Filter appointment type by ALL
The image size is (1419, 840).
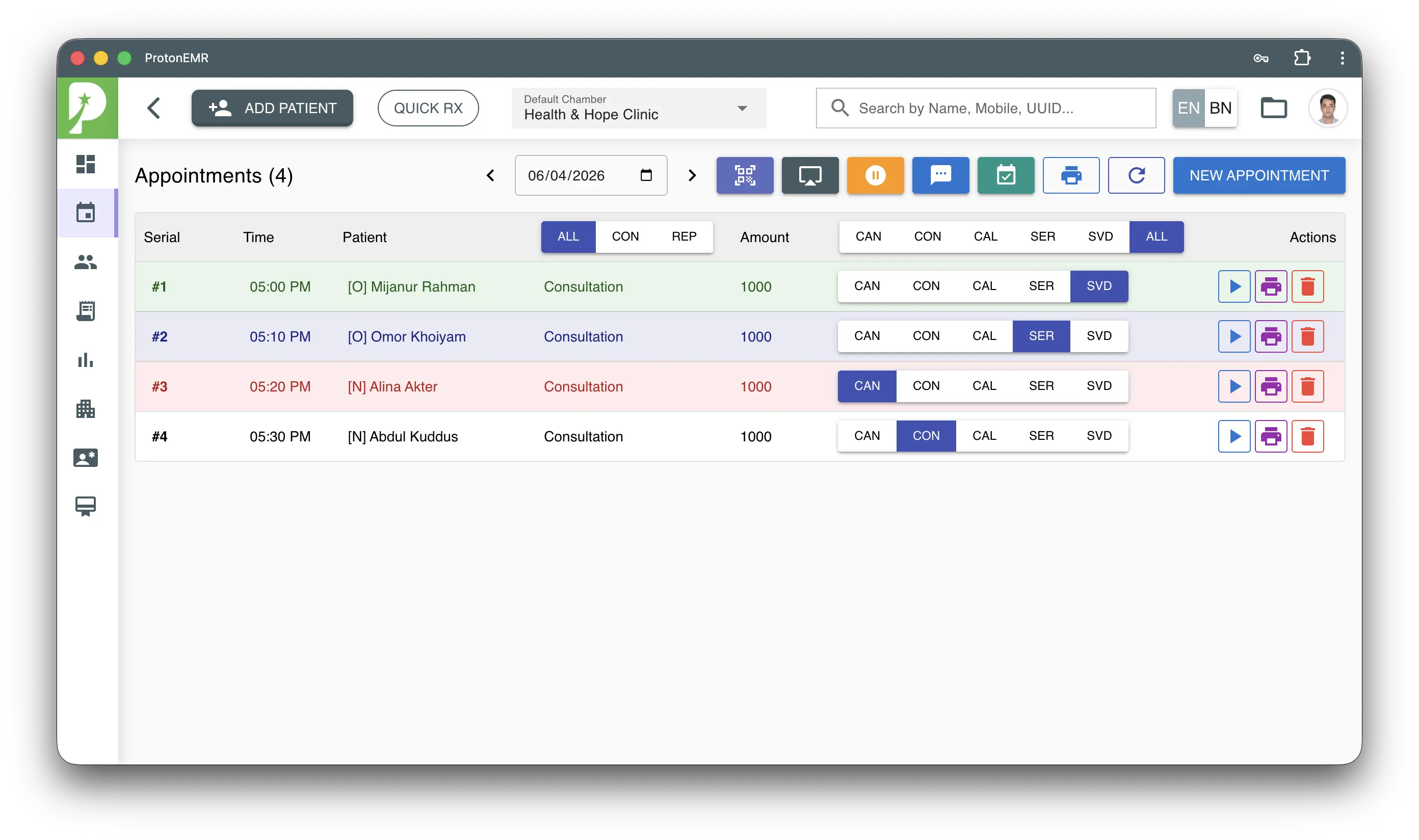(x=568, y=237)
